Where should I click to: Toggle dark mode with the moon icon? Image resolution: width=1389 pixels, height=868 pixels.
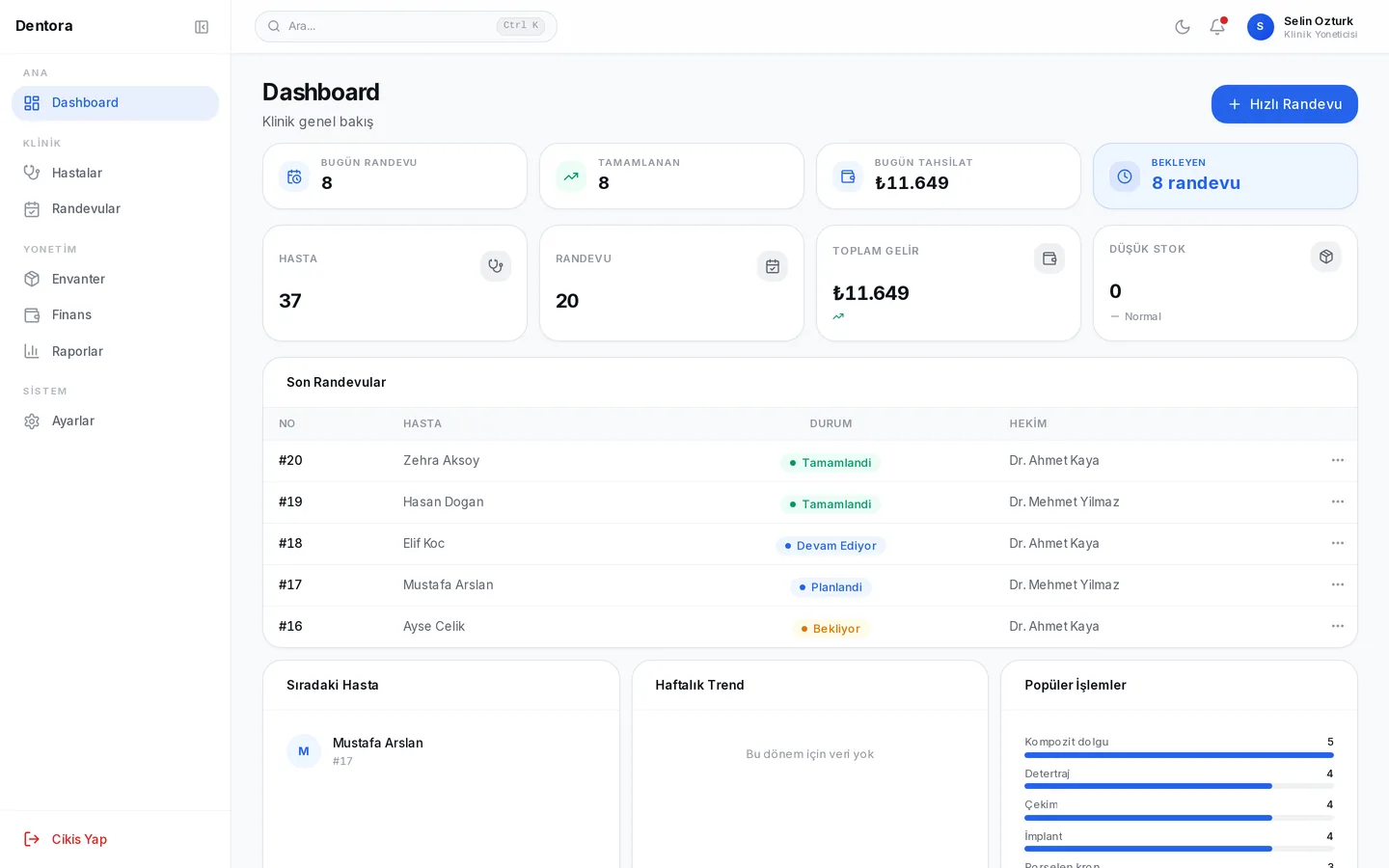1183,27
